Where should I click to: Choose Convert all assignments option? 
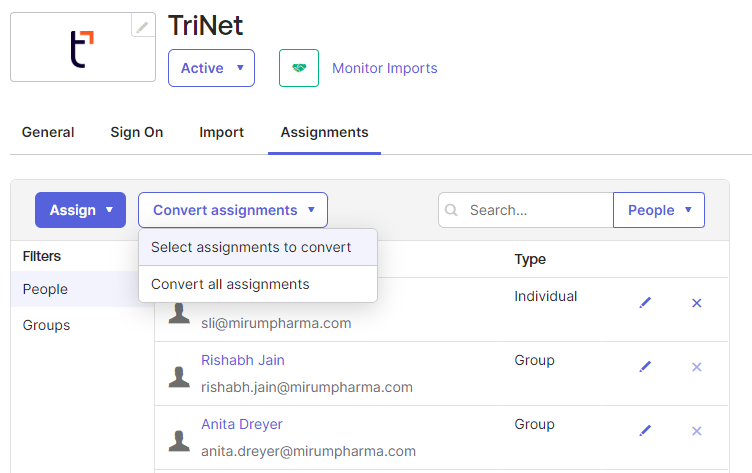pos(258,284)
